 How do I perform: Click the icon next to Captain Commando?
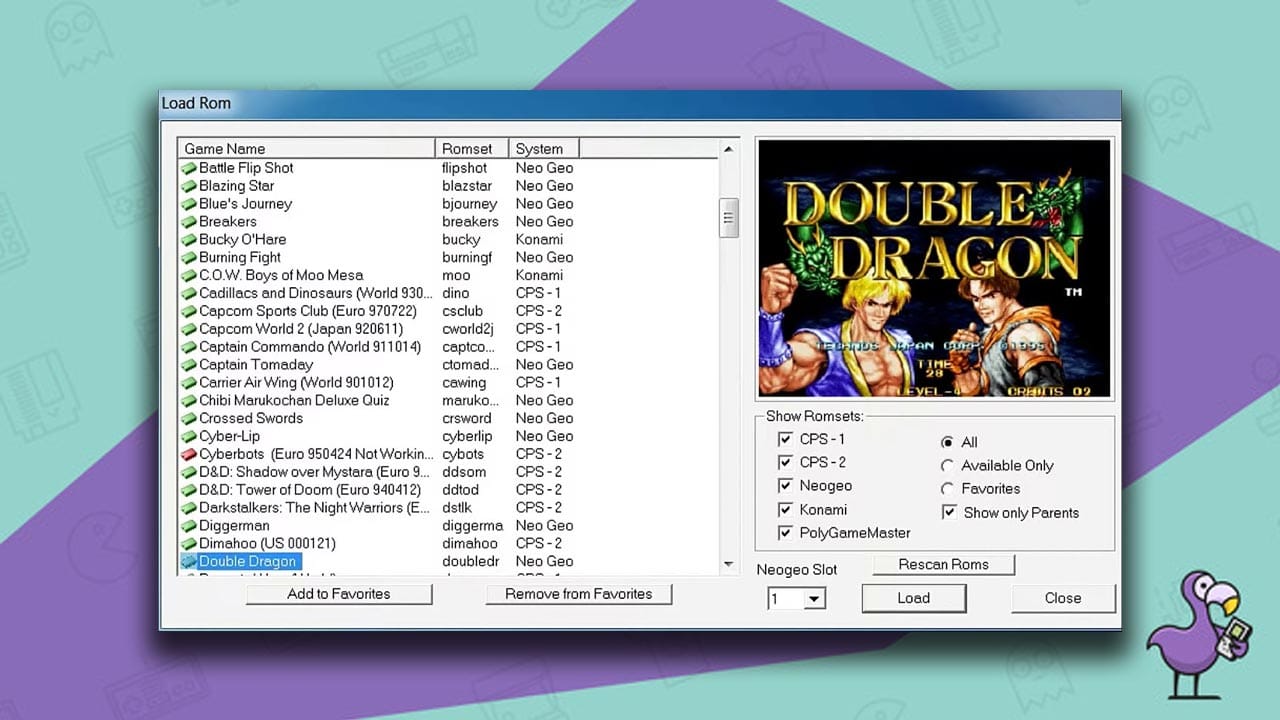click(188, 347)
